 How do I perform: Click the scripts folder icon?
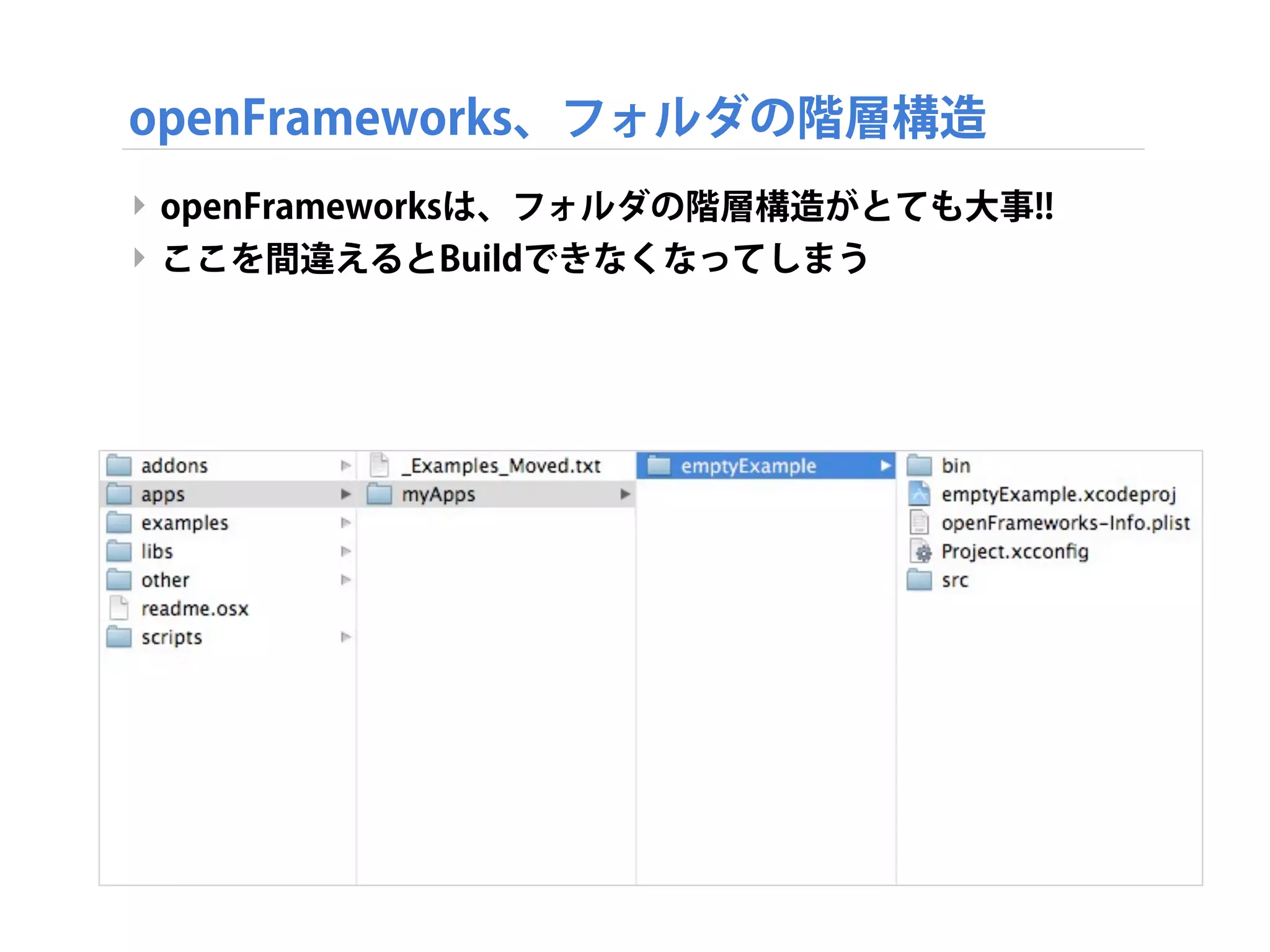119,637
